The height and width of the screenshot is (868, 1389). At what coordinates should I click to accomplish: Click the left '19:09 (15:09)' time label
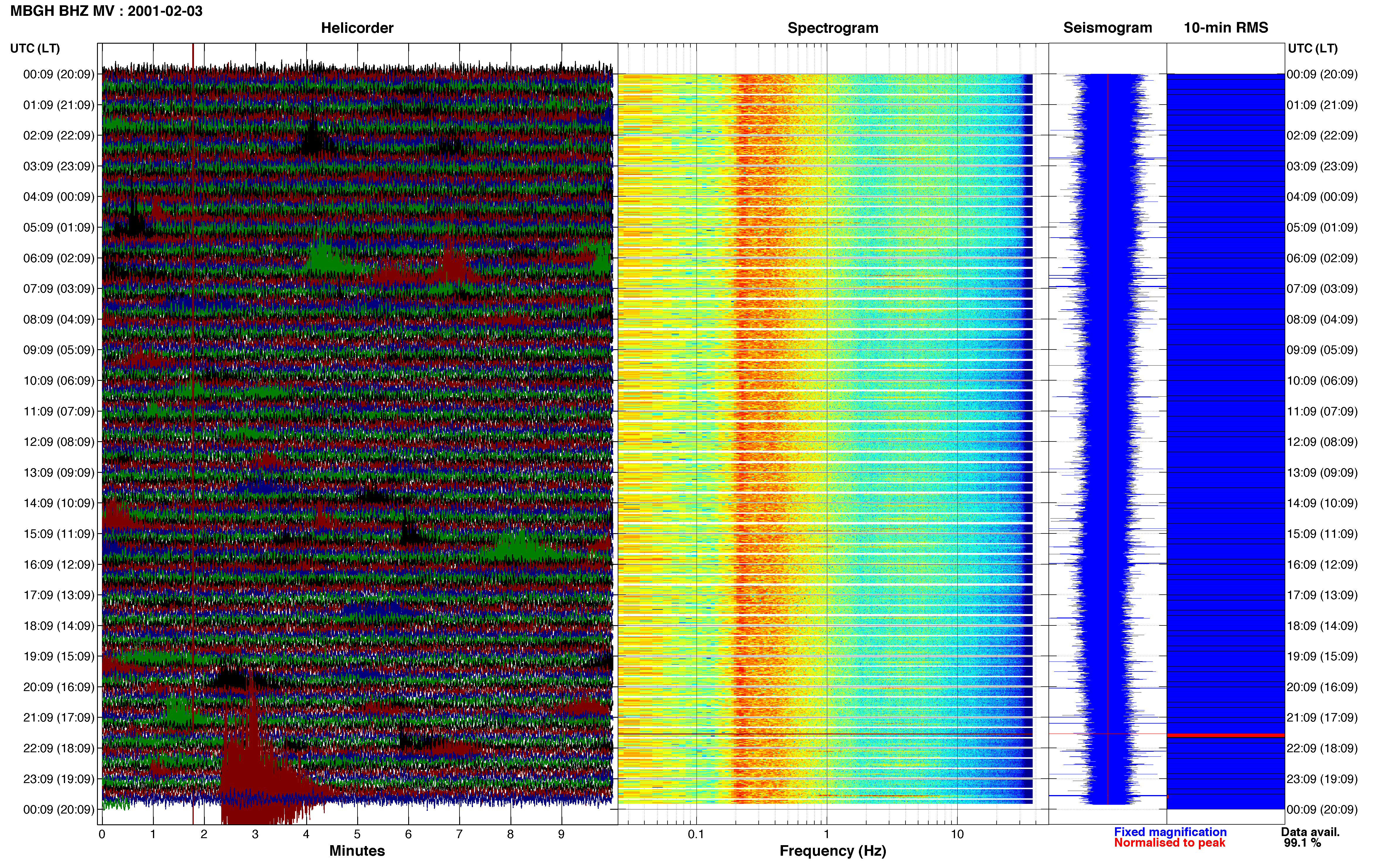coord(59,657)
